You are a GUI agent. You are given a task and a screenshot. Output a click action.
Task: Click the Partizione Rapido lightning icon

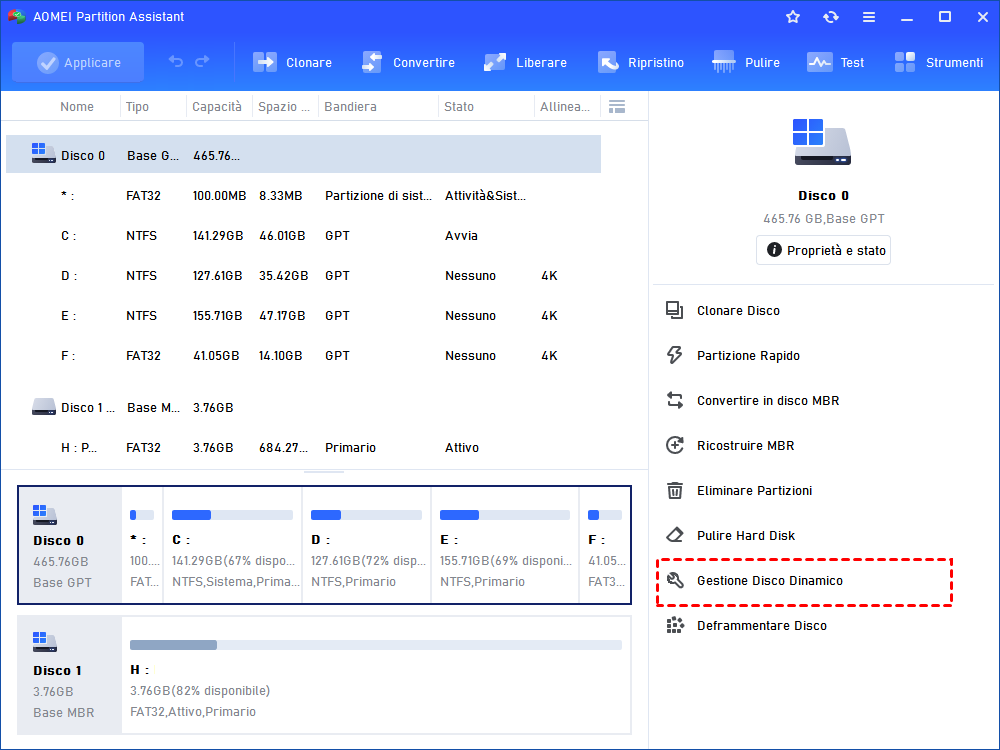pyautogui.click(x=675, y=355)
